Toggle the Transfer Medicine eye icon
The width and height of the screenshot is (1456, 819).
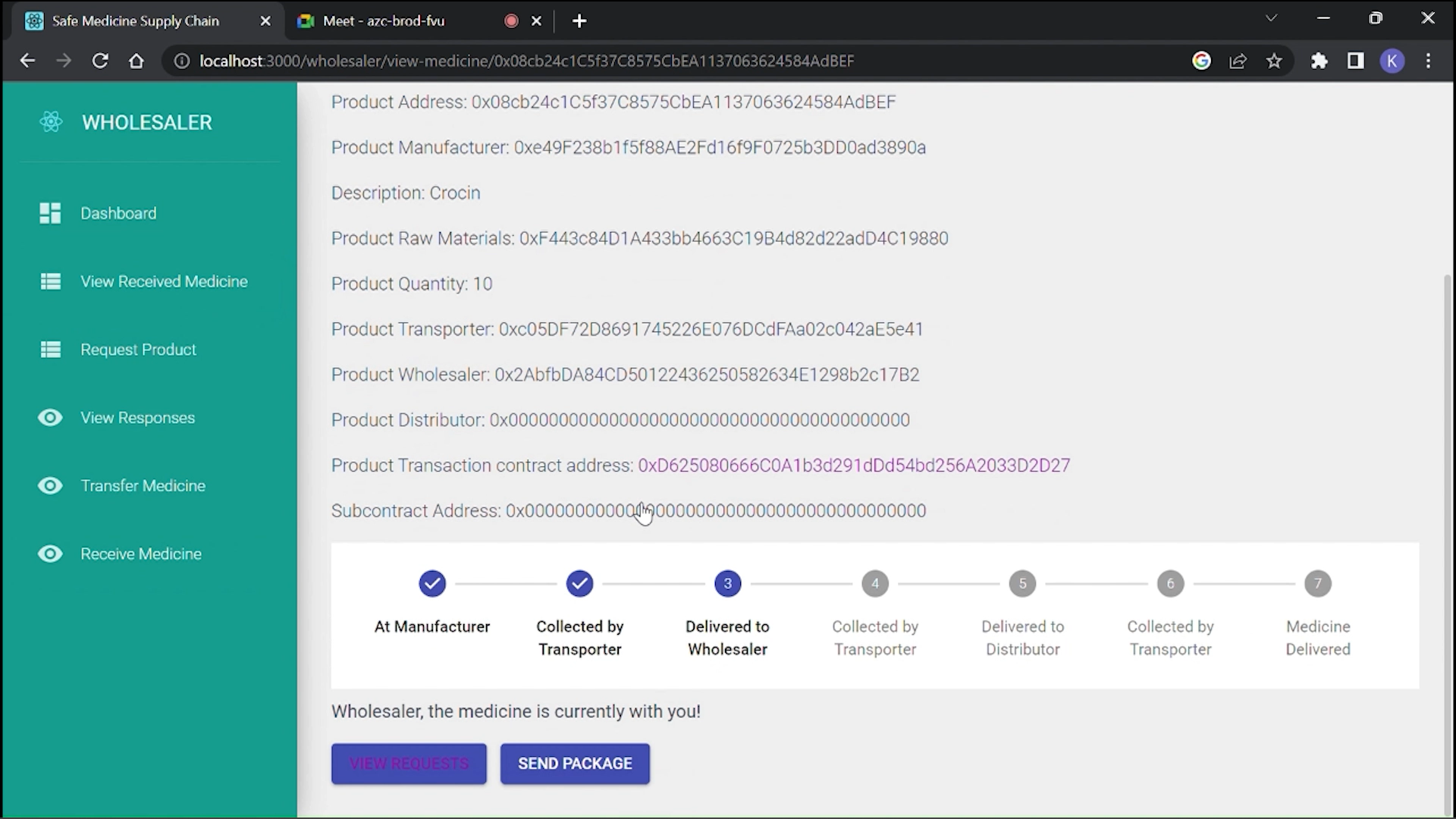click(x=49, y=485)
